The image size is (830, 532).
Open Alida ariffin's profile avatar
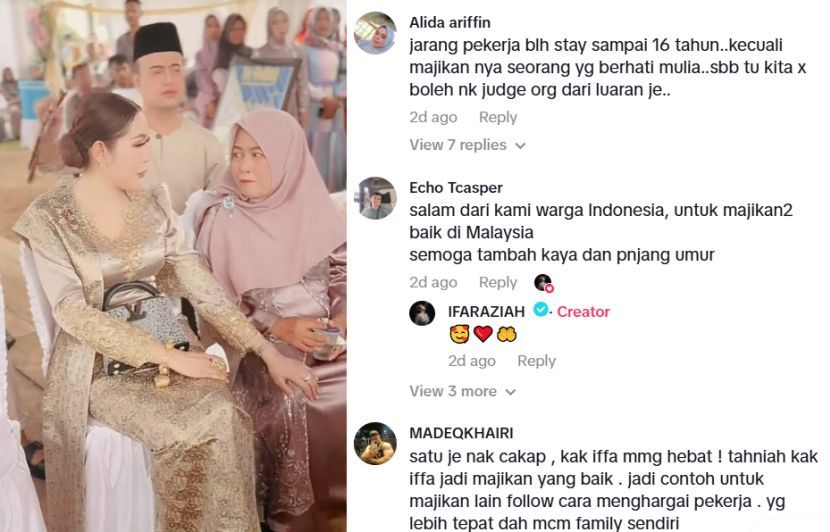tap(375, 33)
